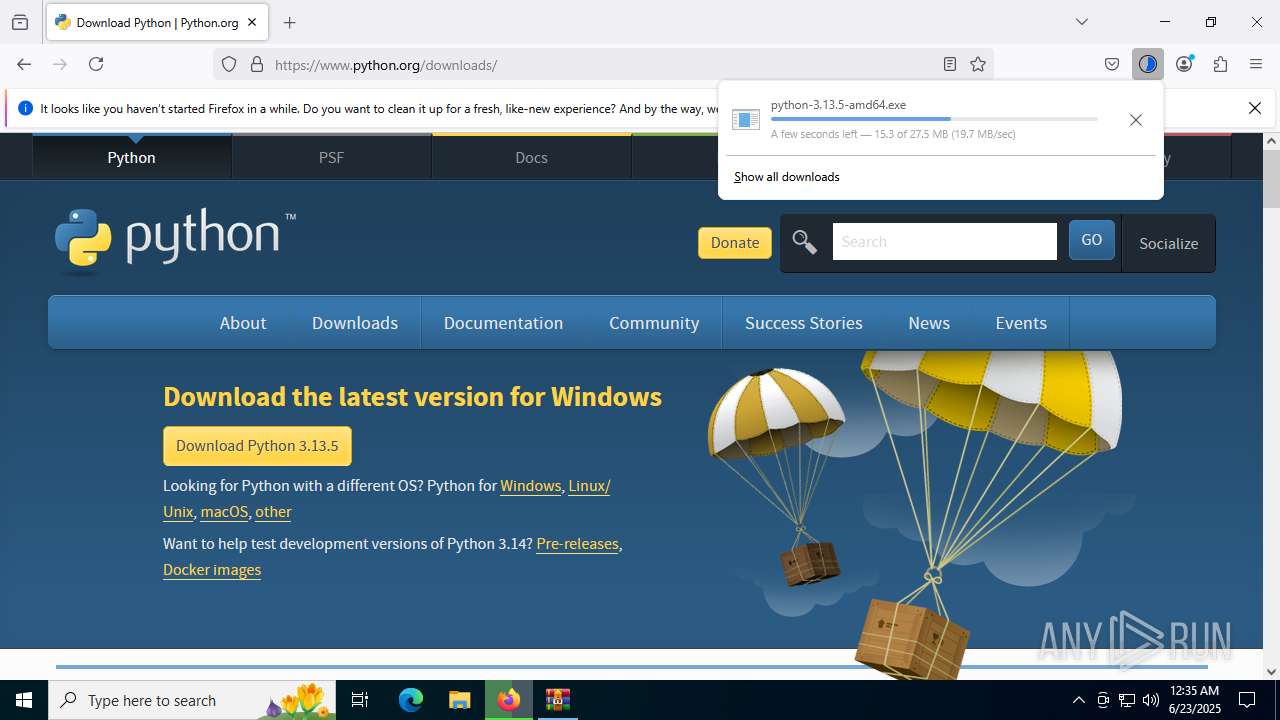Open the News navigation menu
This screenshot has width=1280, height=720.
pos(929,323)
